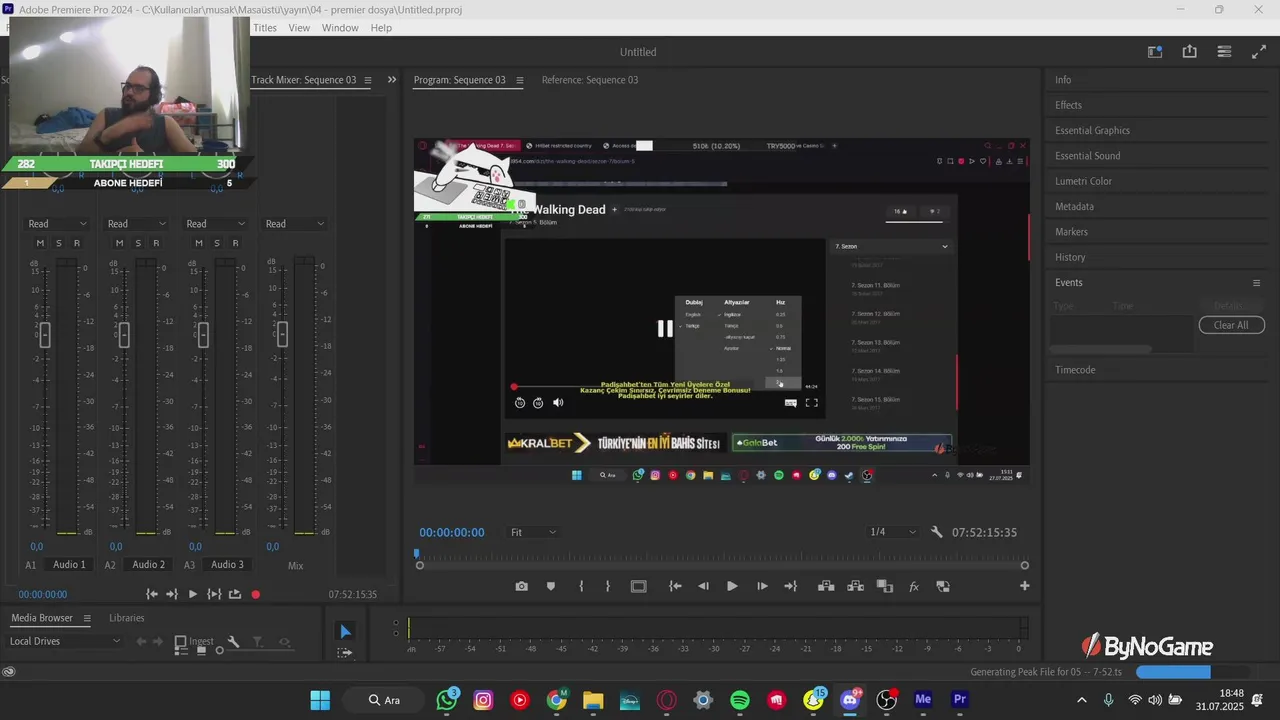Open the Local Drives dropdown
Image resolution: width=1280 pixels, height=720 pixels.
65,641
